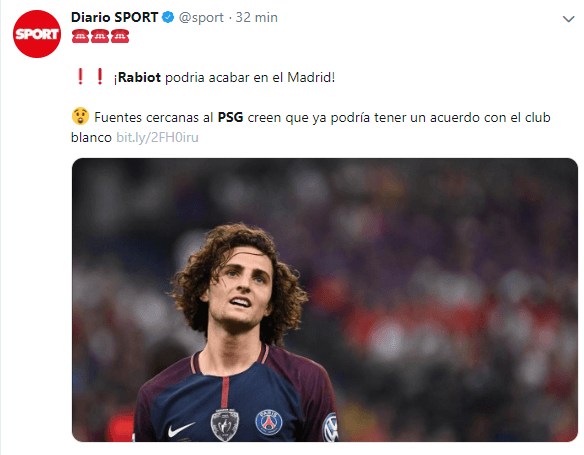Click the astonished face emoji
Screen dimensions: 584x455
(80, 116)
